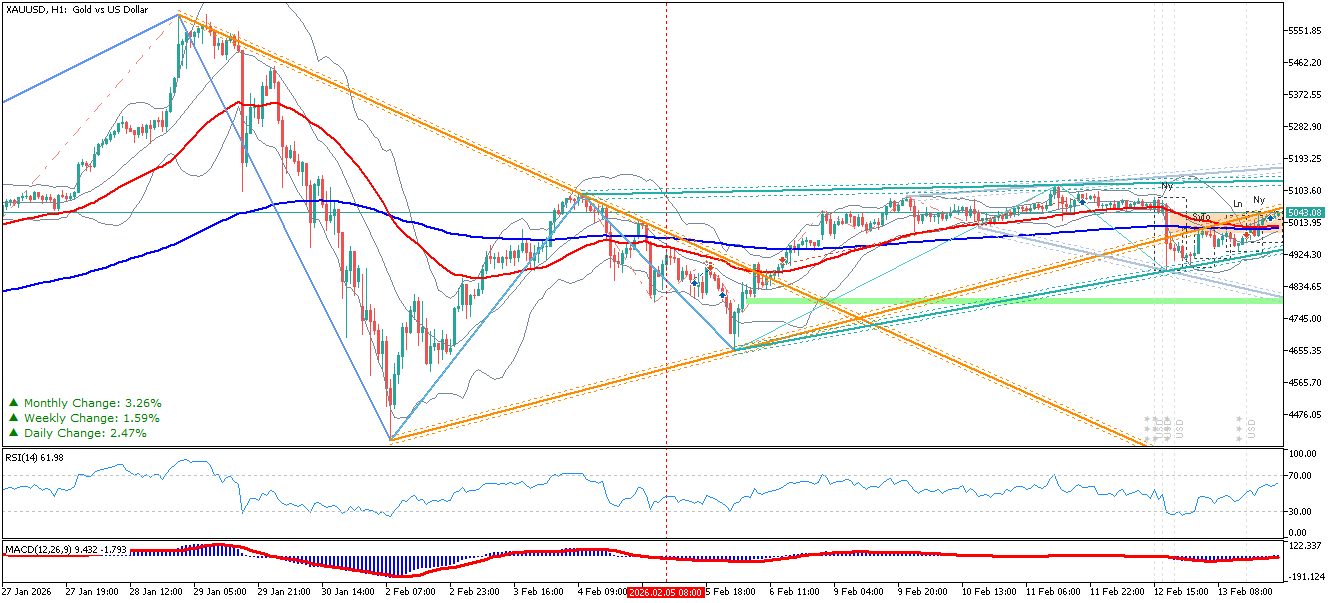This screenshot has height=603, width=1336.
Task: Select the rightmost USD news event marker
Action: [1251, 429]
